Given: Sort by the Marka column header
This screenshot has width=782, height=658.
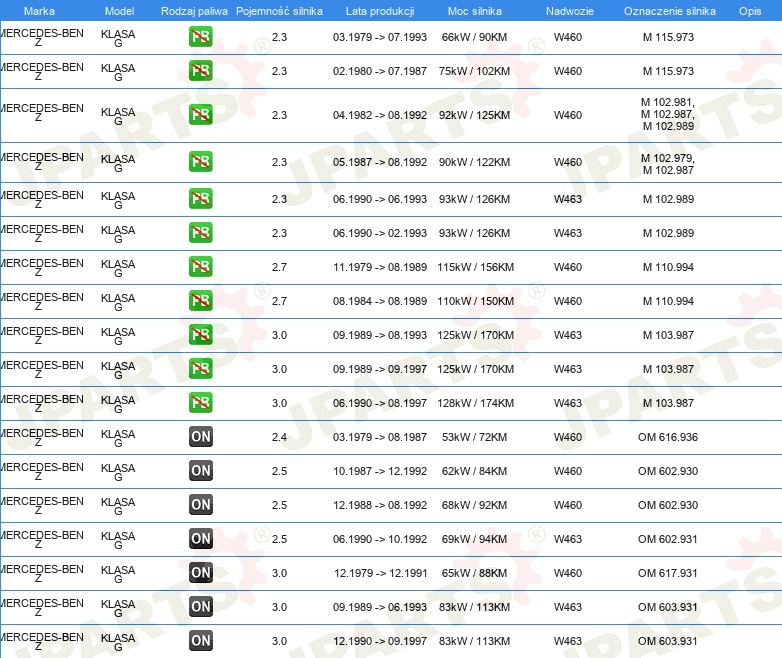Looking at the screenshot, I should 39,11.
